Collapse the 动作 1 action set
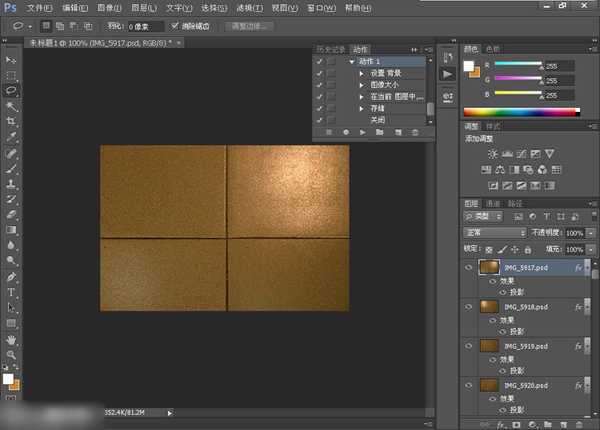This screenshot has height=430, width=600. [352, 61]
